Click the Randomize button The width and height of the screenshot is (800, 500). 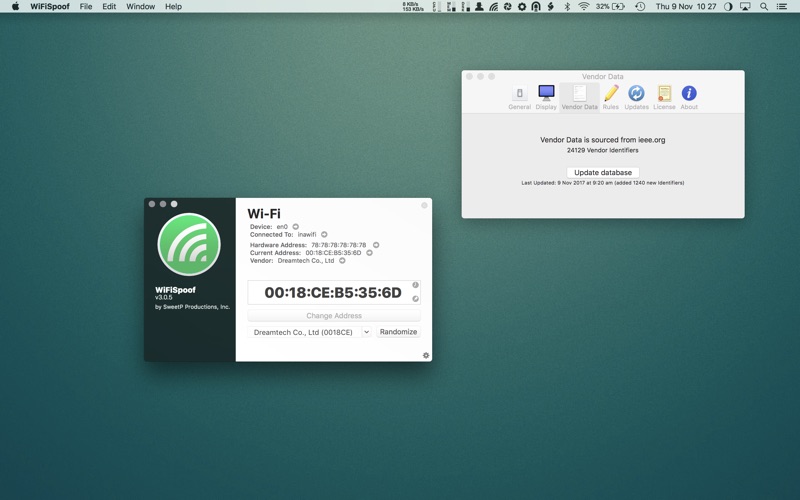click(x=398, y=332)
